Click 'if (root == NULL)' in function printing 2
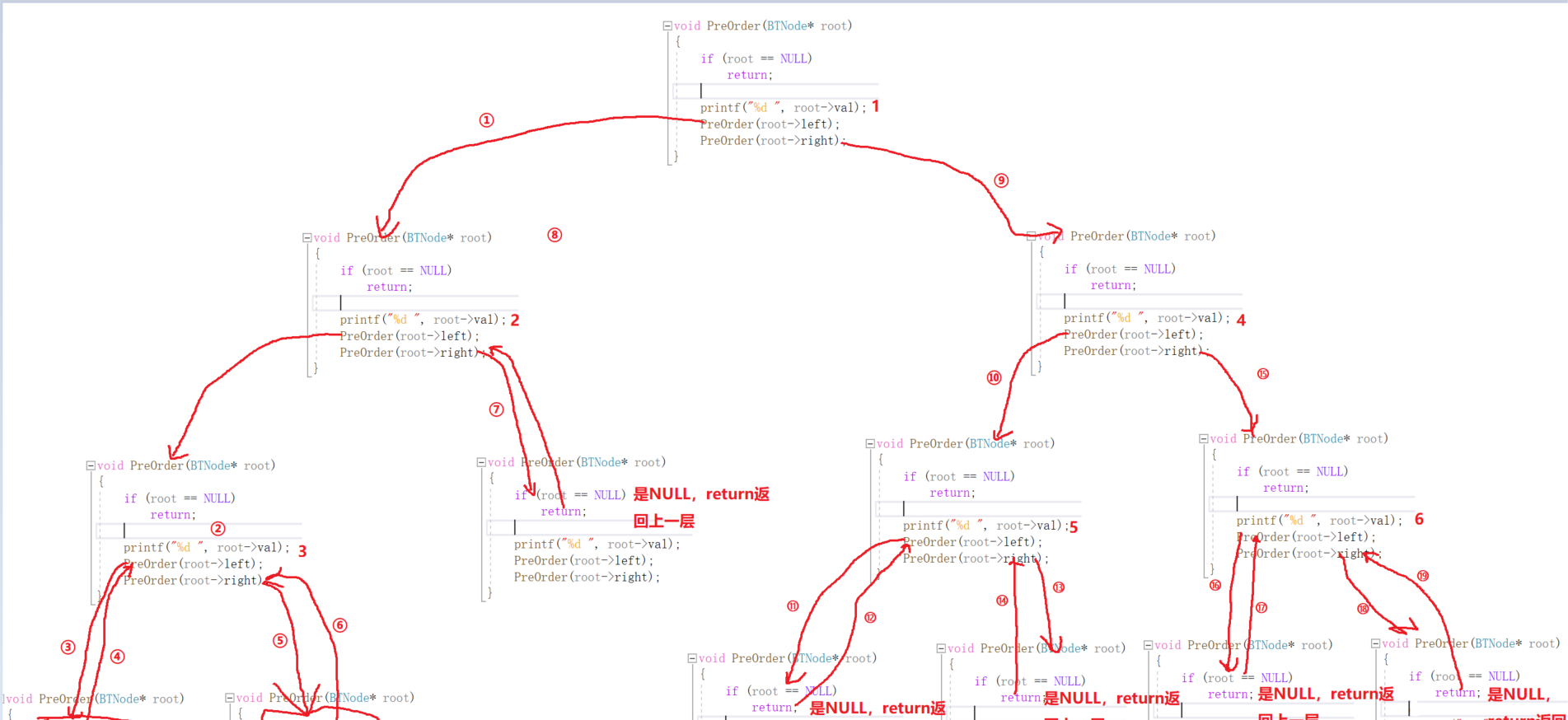The image size is (1568, 720). [396, 270]
